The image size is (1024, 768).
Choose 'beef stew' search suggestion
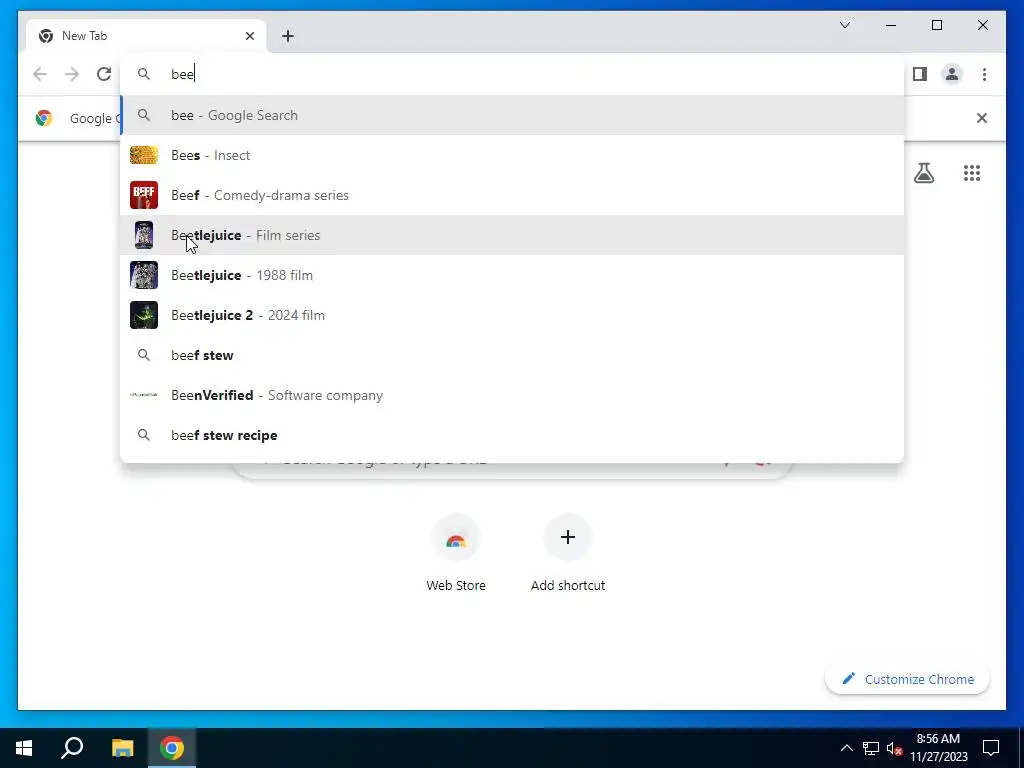(512, 355)
